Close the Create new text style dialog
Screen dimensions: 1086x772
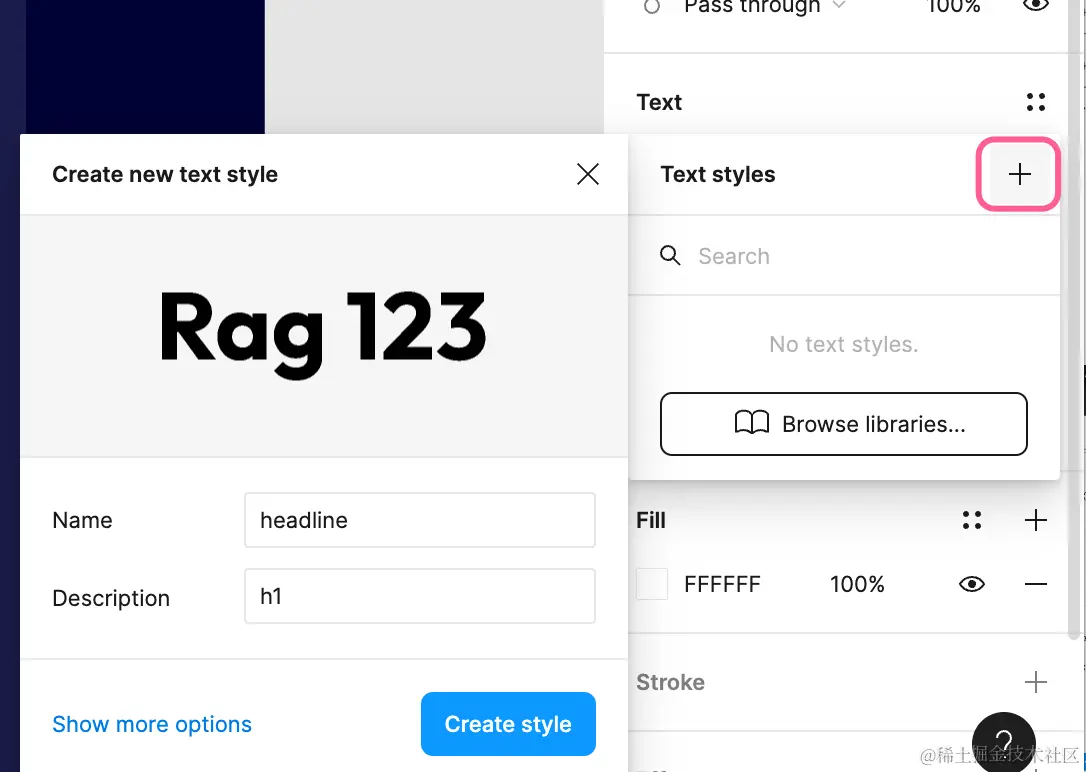pyautogui.click(x=587, y=174)
